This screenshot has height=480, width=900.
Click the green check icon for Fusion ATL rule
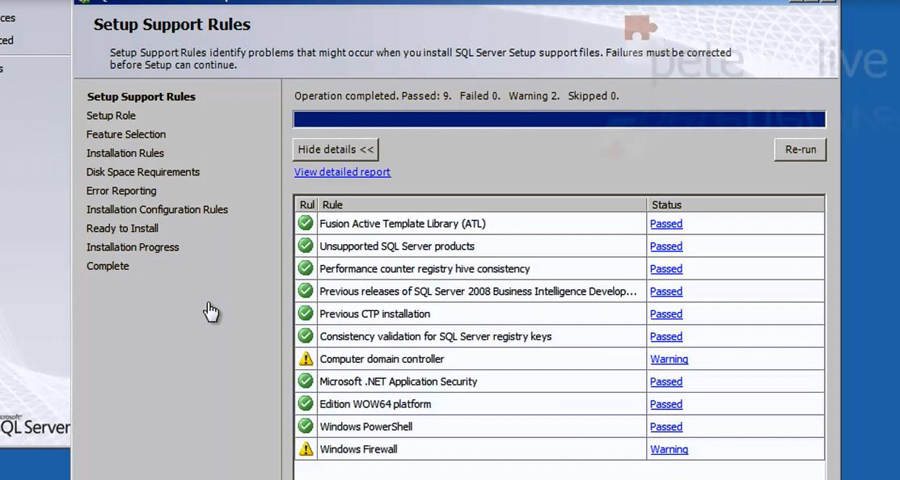pyautogui.click(x=305, y=223)
